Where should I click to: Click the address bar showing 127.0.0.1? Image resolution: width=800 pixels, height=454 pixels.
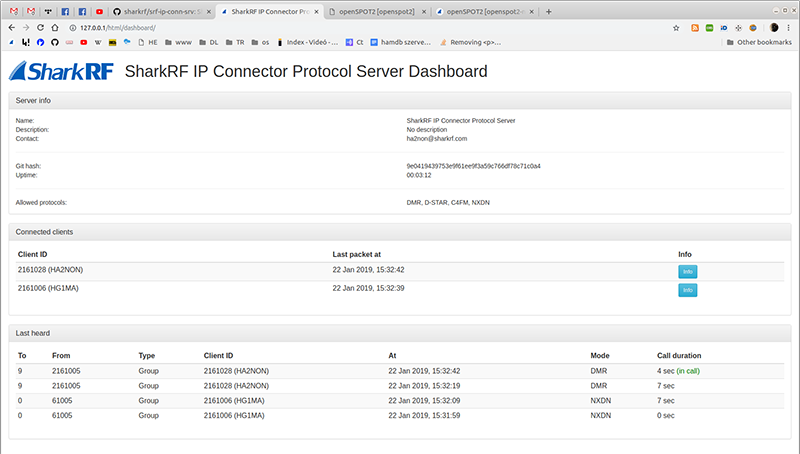[x=367, y=28]
